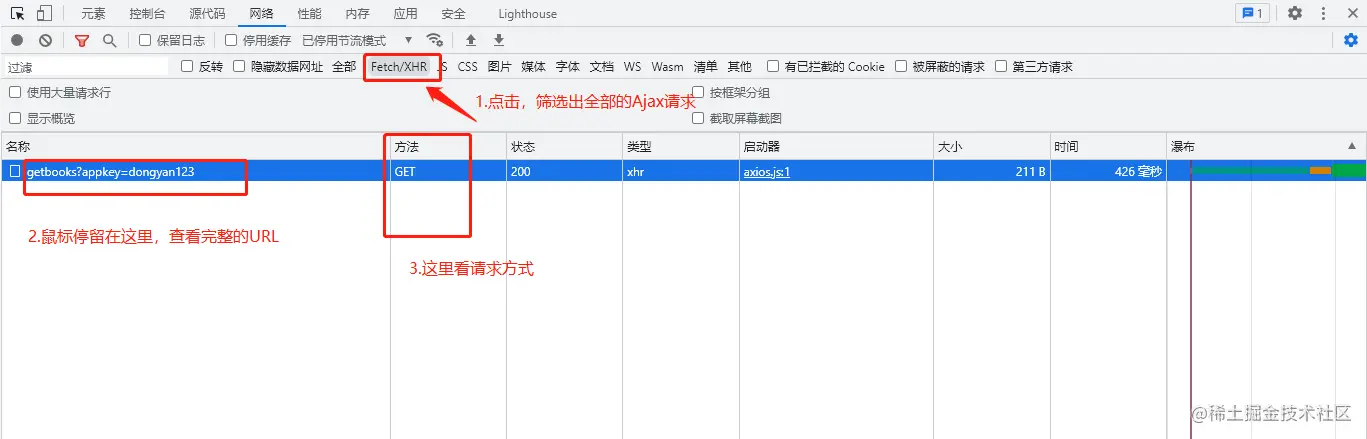The height and width of the screenshot is (439, 1367).
Task: Check the Invert (反转) checkbox
Action: click(187, 66)
